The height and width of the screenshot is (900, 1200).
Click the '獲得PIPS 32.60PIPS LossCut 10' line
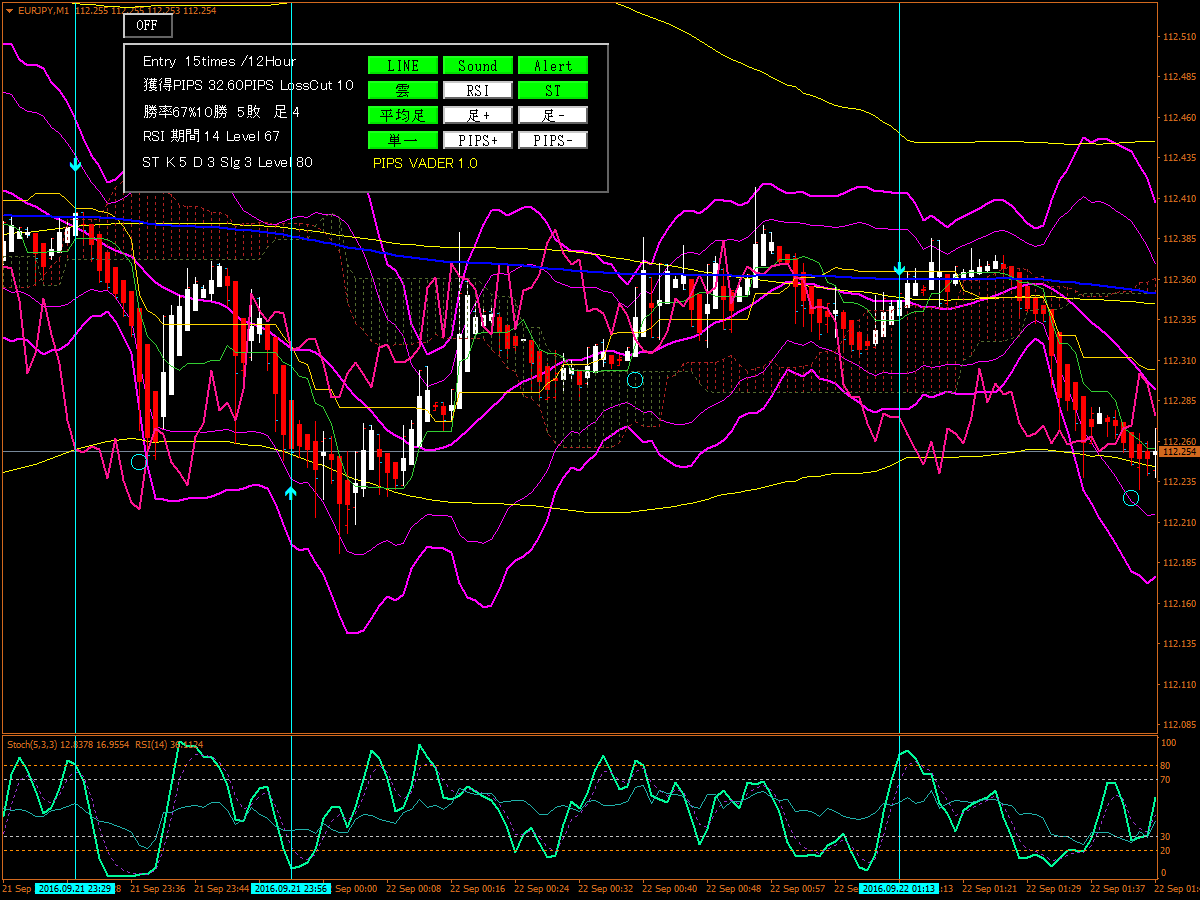(248, 87)
